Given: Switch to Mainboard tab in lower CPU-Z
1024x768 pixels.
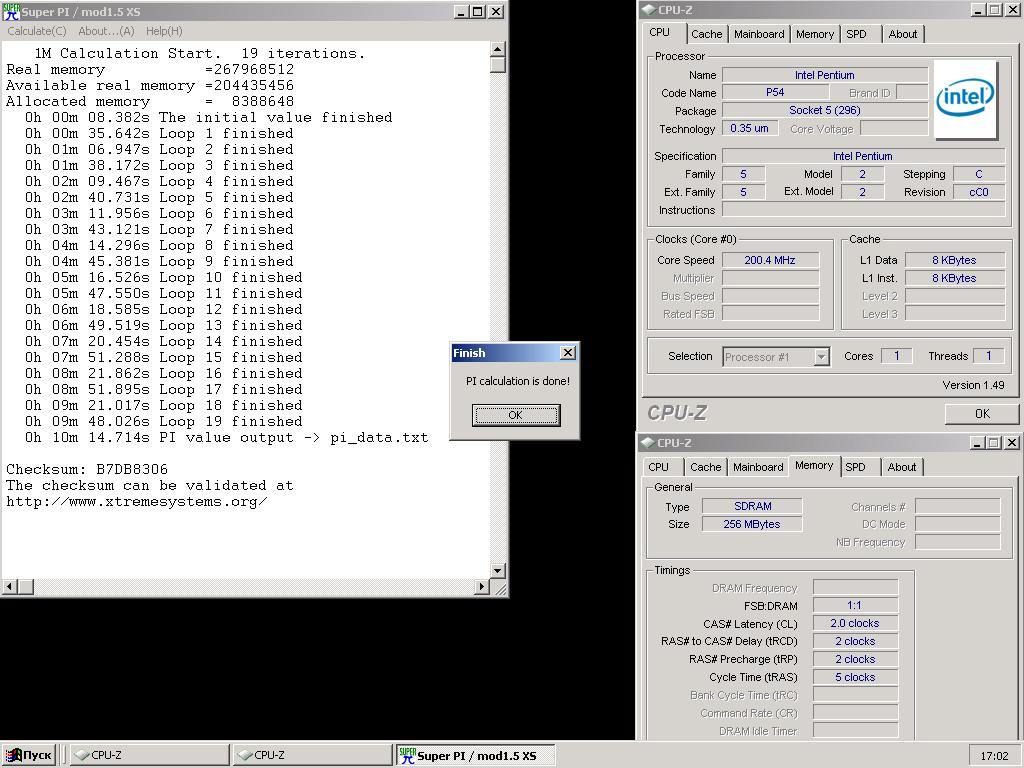Looking at the screenshot, I should click(x=758, y=467).
